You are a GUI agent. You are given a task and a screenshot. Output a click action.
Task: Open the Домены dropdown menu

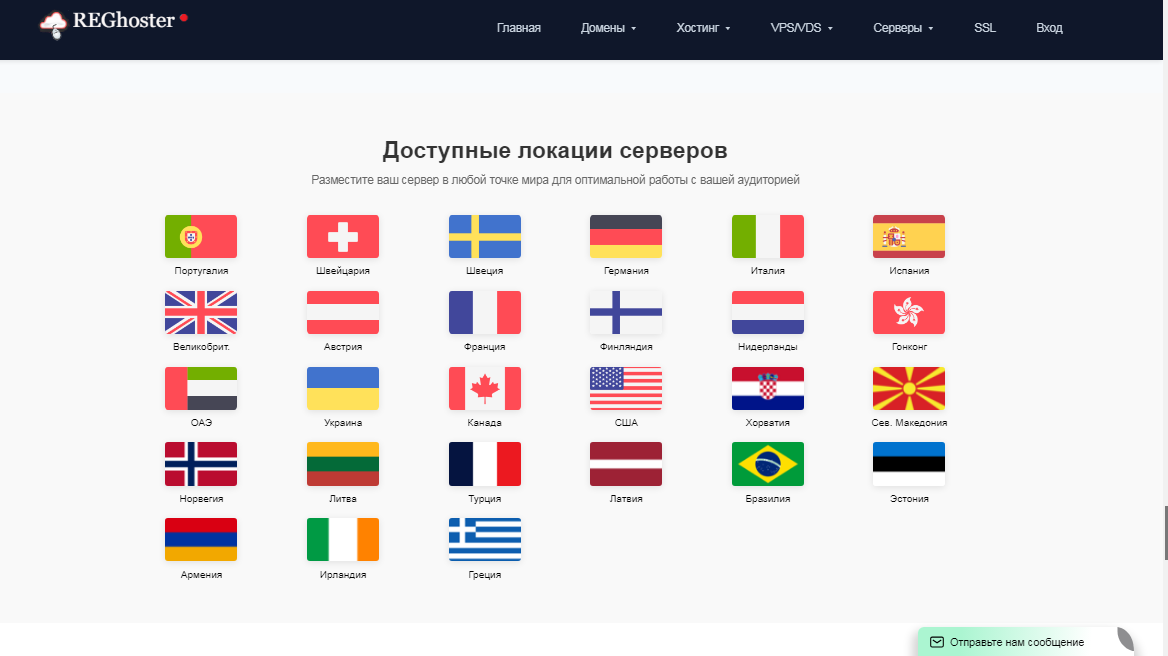[607, 28]
